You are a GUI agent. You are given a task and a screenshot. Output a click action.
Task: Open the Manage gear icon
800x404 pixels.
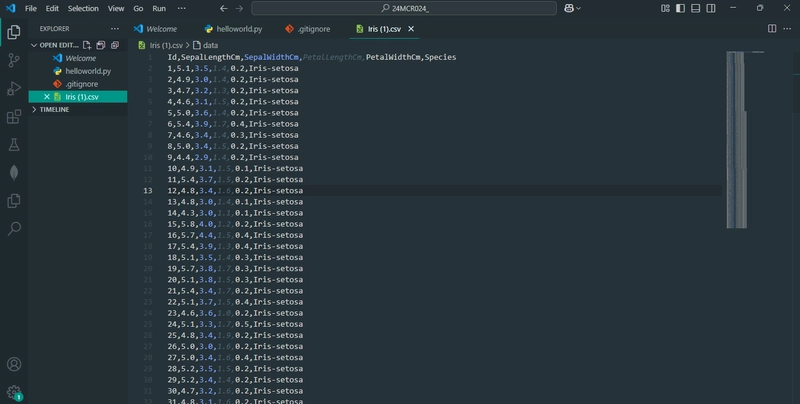[14, 392]
